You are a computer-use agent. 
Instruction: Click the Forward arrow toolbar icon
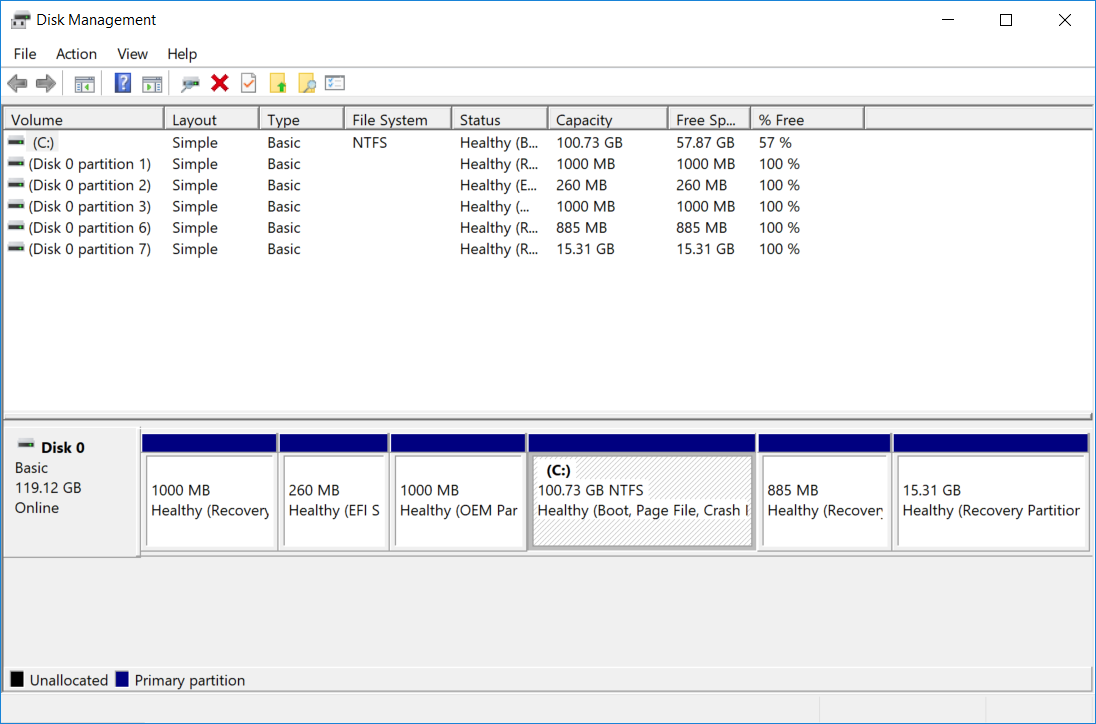pos(45,84)
